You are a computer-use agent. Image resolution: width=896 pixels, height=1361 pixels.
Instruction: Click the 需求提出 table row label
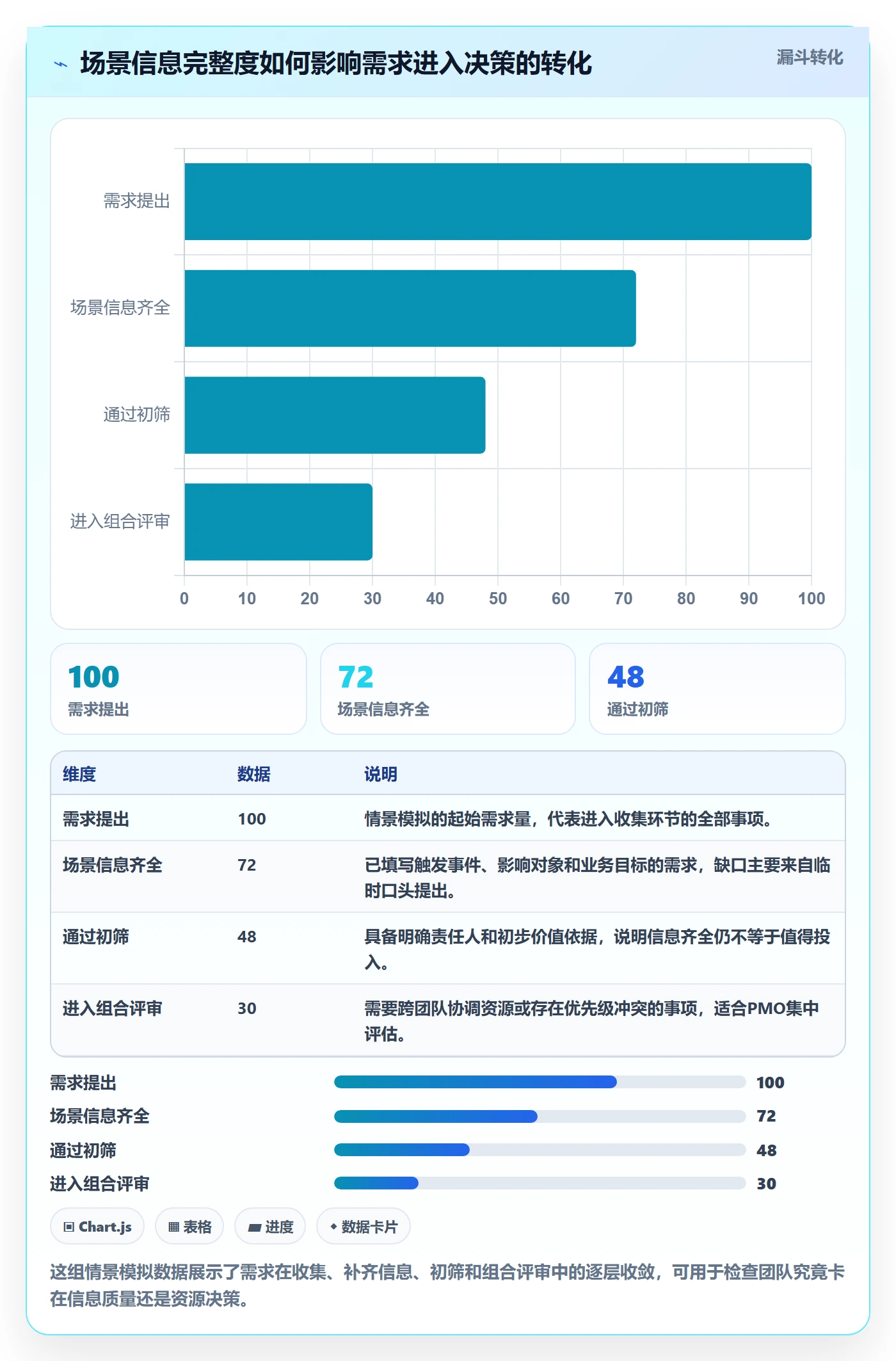point(96,819)
